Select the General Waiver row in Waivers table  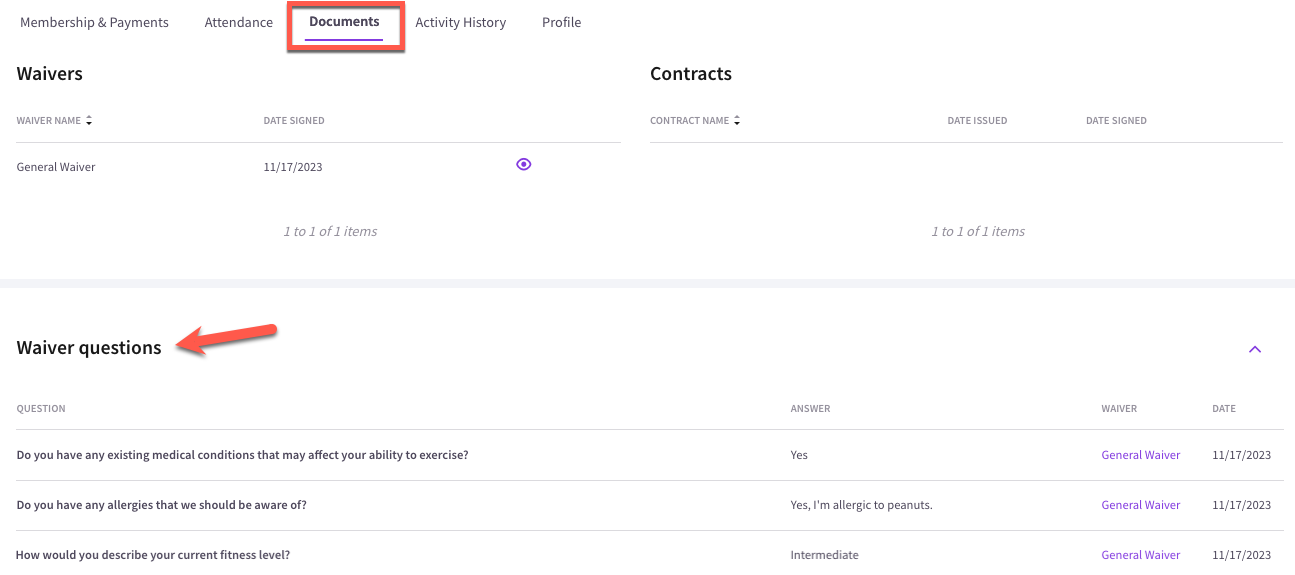click(318, 167)
